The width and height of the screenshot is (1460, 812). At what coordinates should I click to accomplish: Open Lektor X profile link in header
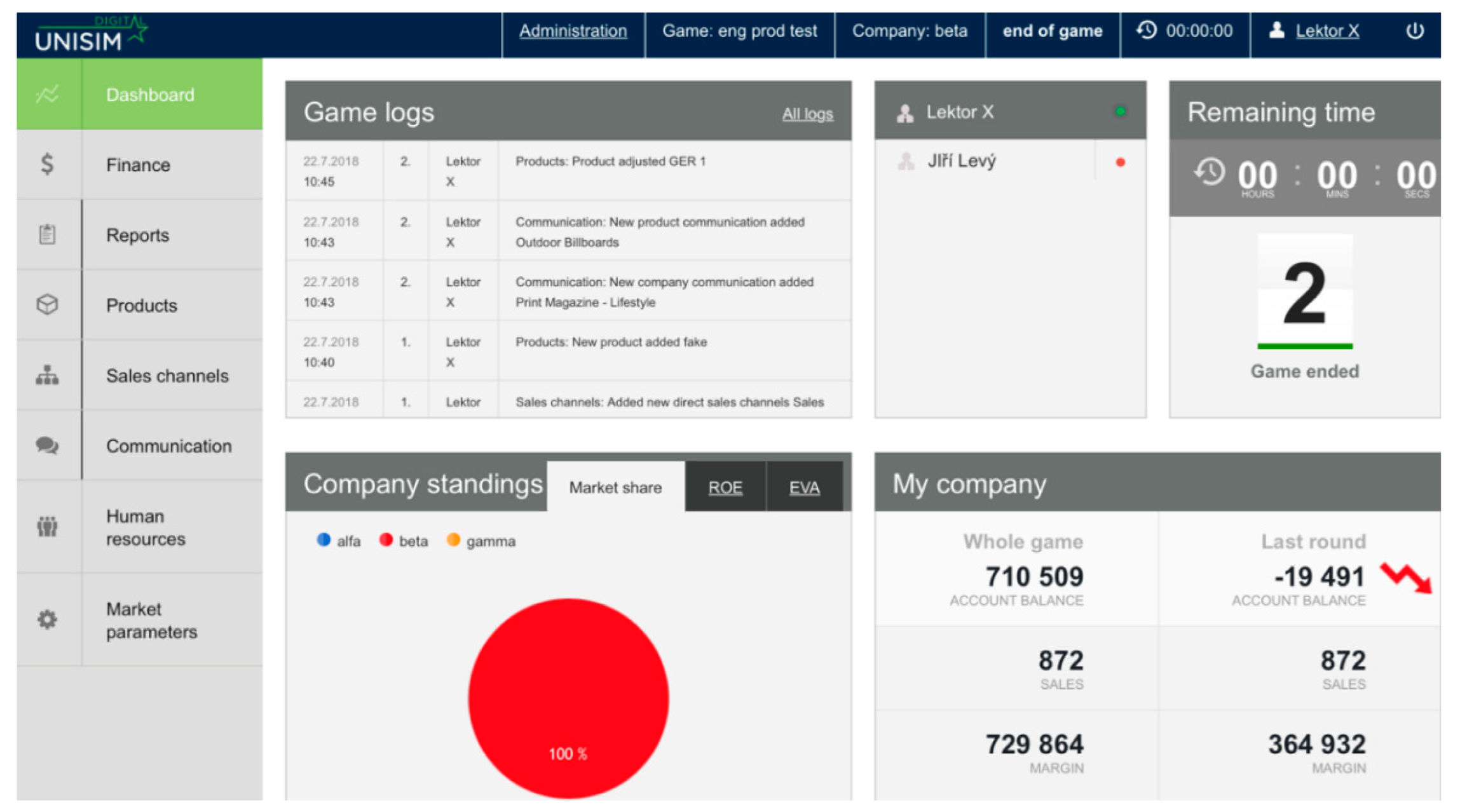[x=1327, y=30]
